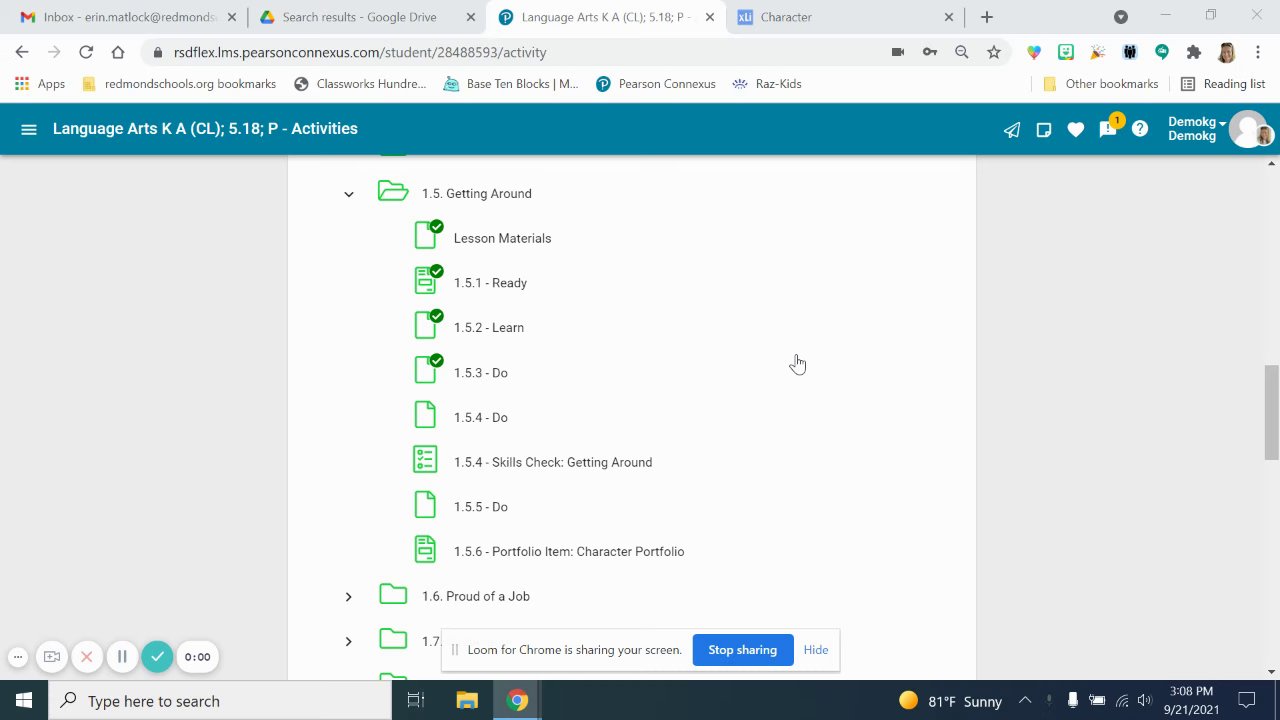Show hidden system tray icons chevron
The width and height of the screenshot is (1280, 720).
point(1025,701)
